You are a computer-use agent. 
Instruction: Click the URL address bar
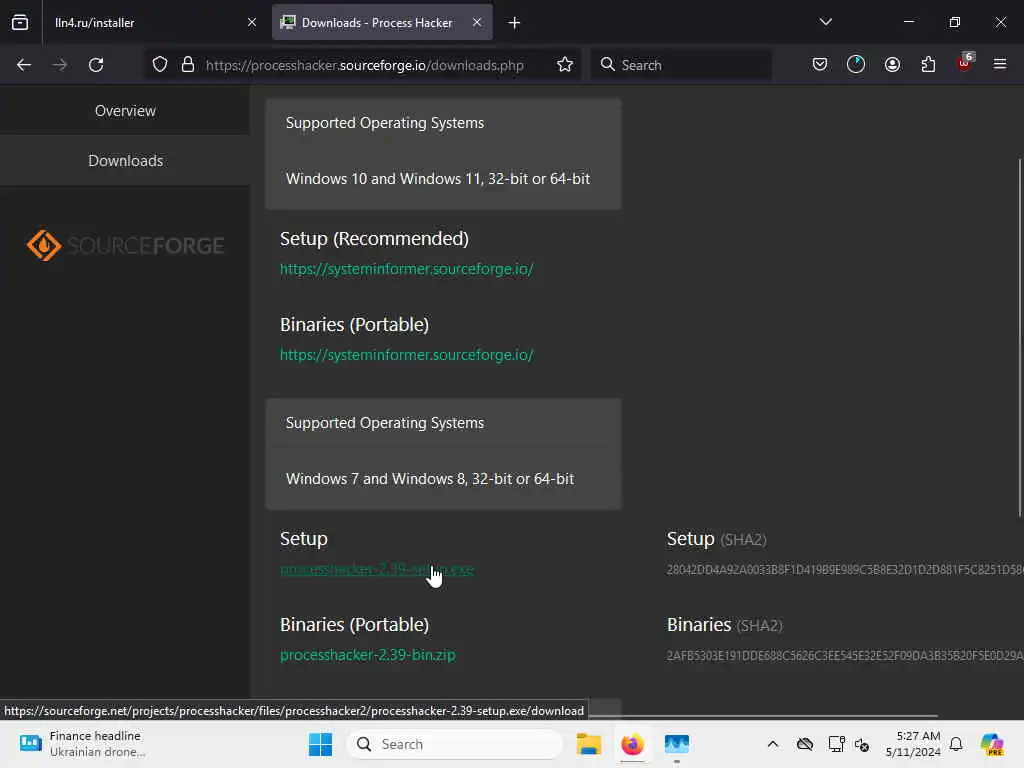[x=364, y=65]
